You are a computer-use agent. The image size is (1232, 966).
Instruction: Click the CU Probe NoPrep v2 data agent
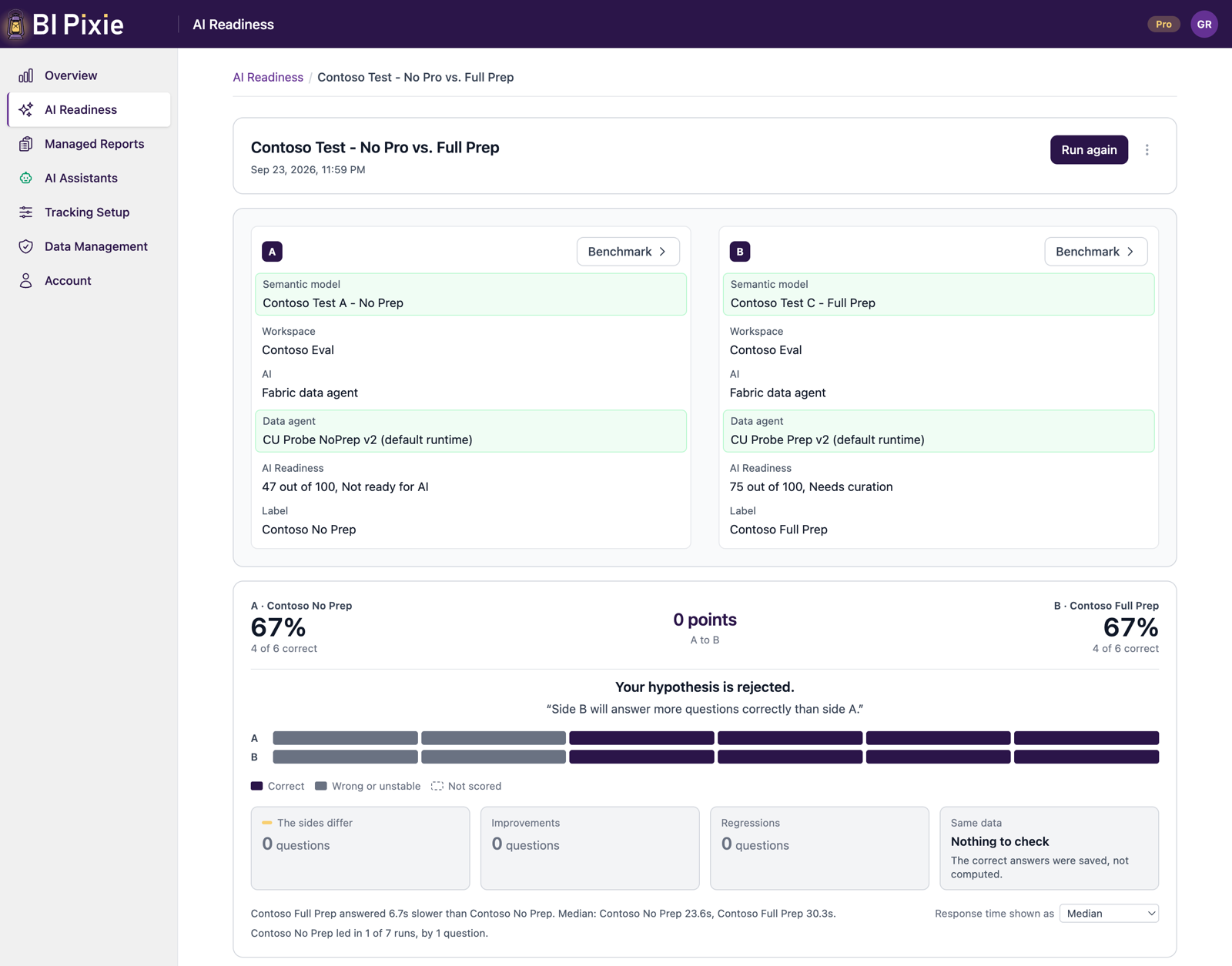coord(470,431)
